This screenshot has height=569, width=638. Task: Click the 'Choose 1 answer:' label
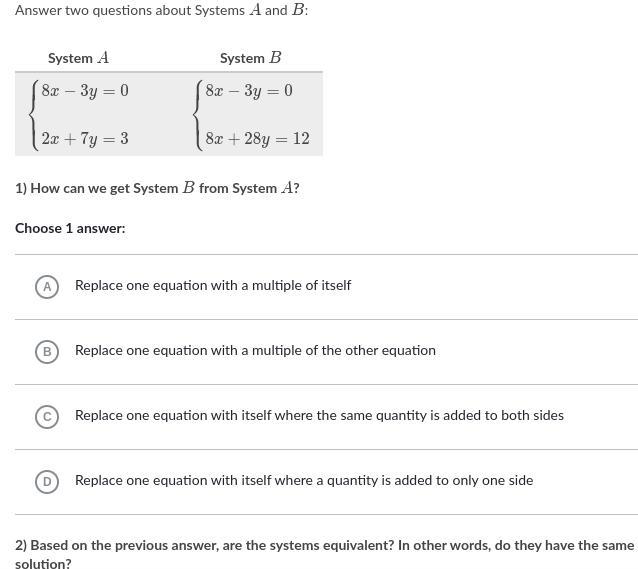tap(70, 228)
